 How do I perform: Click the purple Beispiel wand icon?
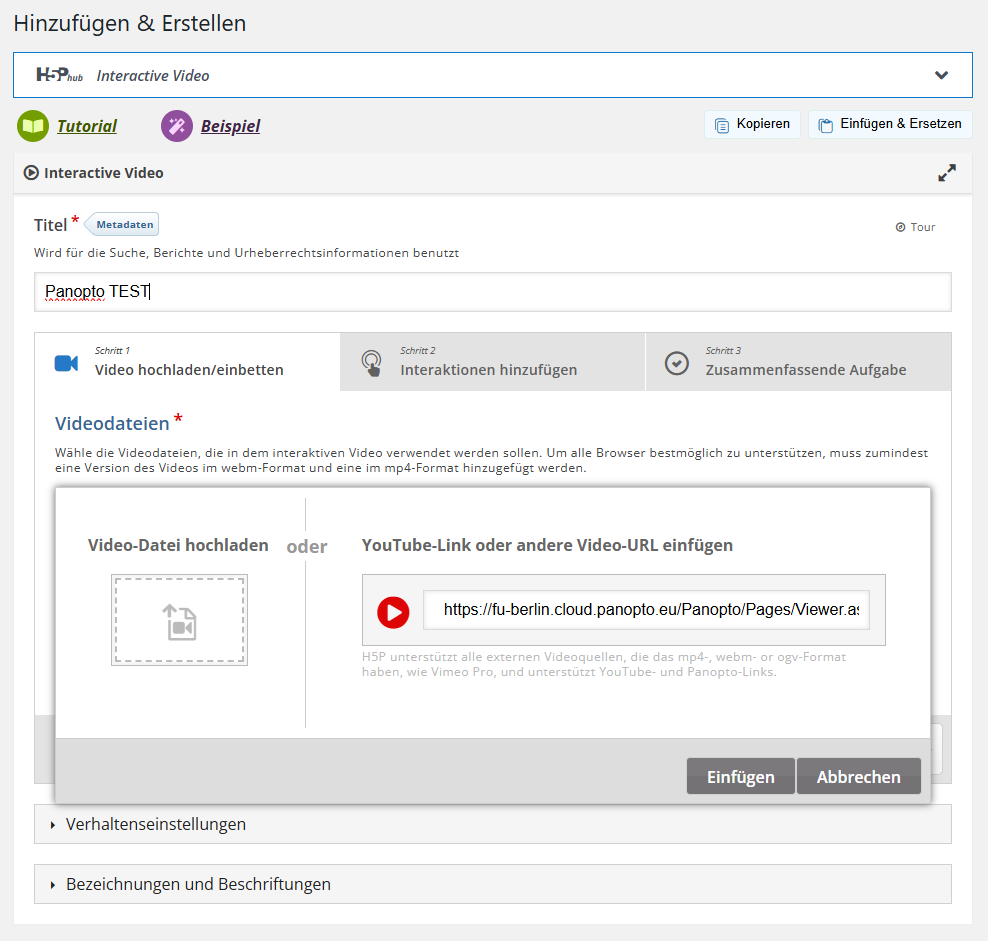(x=177, y=126)
